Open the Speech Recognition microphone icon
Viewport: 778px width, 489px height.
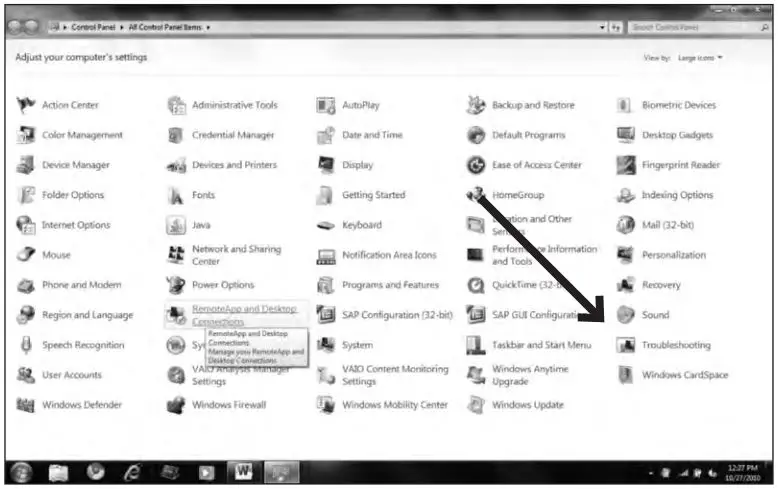pyautogui.click(x=26, y=345)
